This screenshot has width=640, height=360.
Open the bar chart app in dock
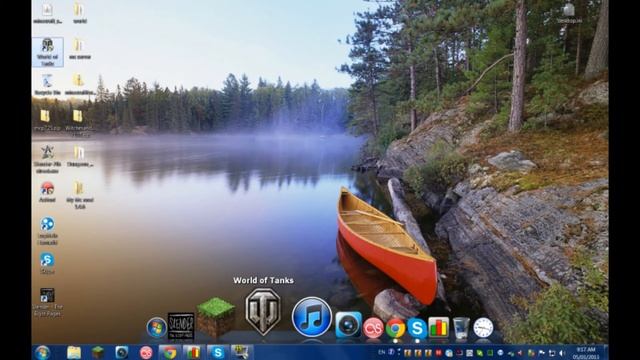click(x=439, y=327)
